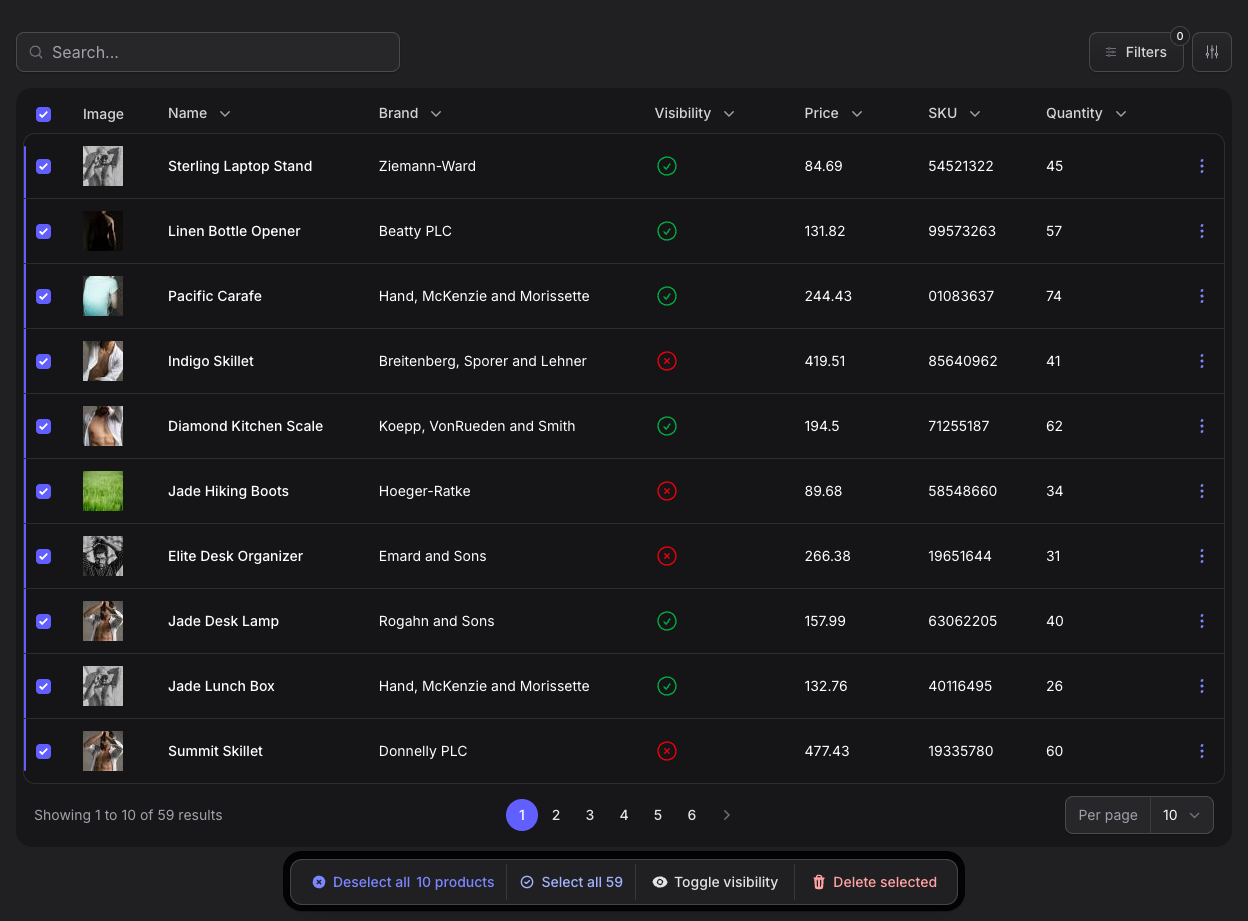Open the Name column sort dropdown
The image size is (1248, 921).
pyautogui.click(x=225, y=114)
